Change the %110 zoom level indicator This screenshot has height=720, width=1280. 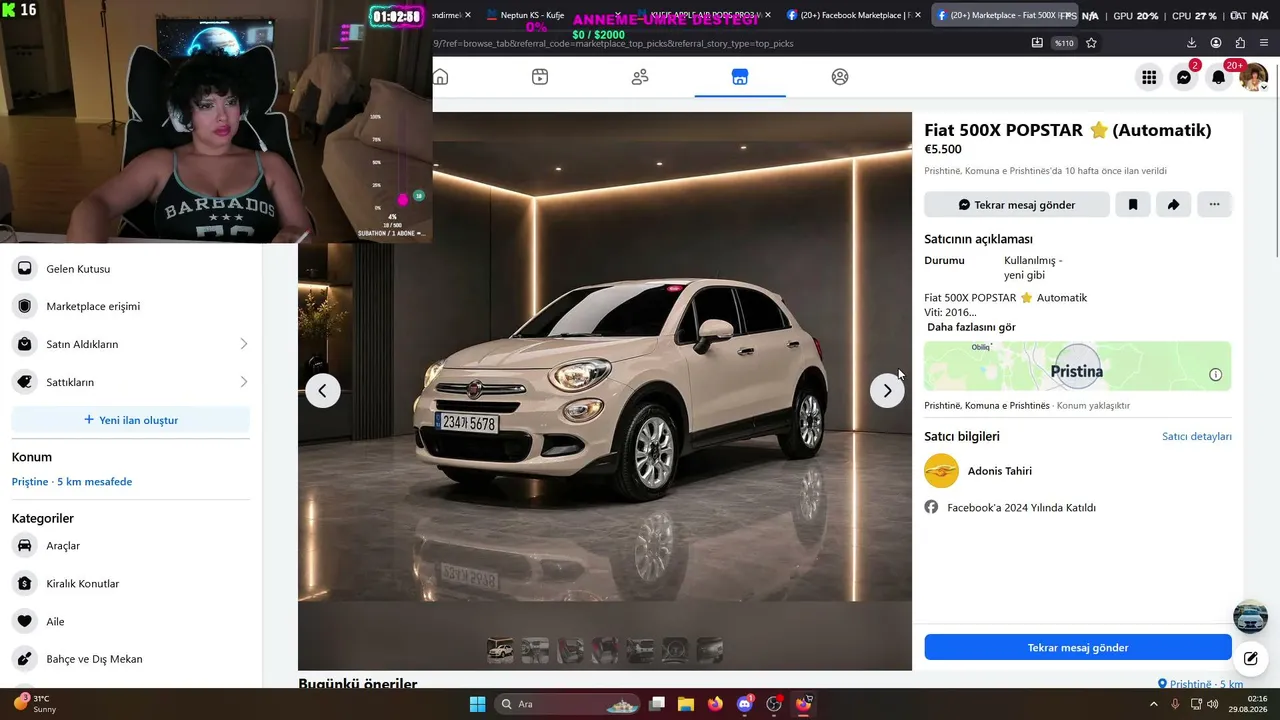pos(1064,43)
